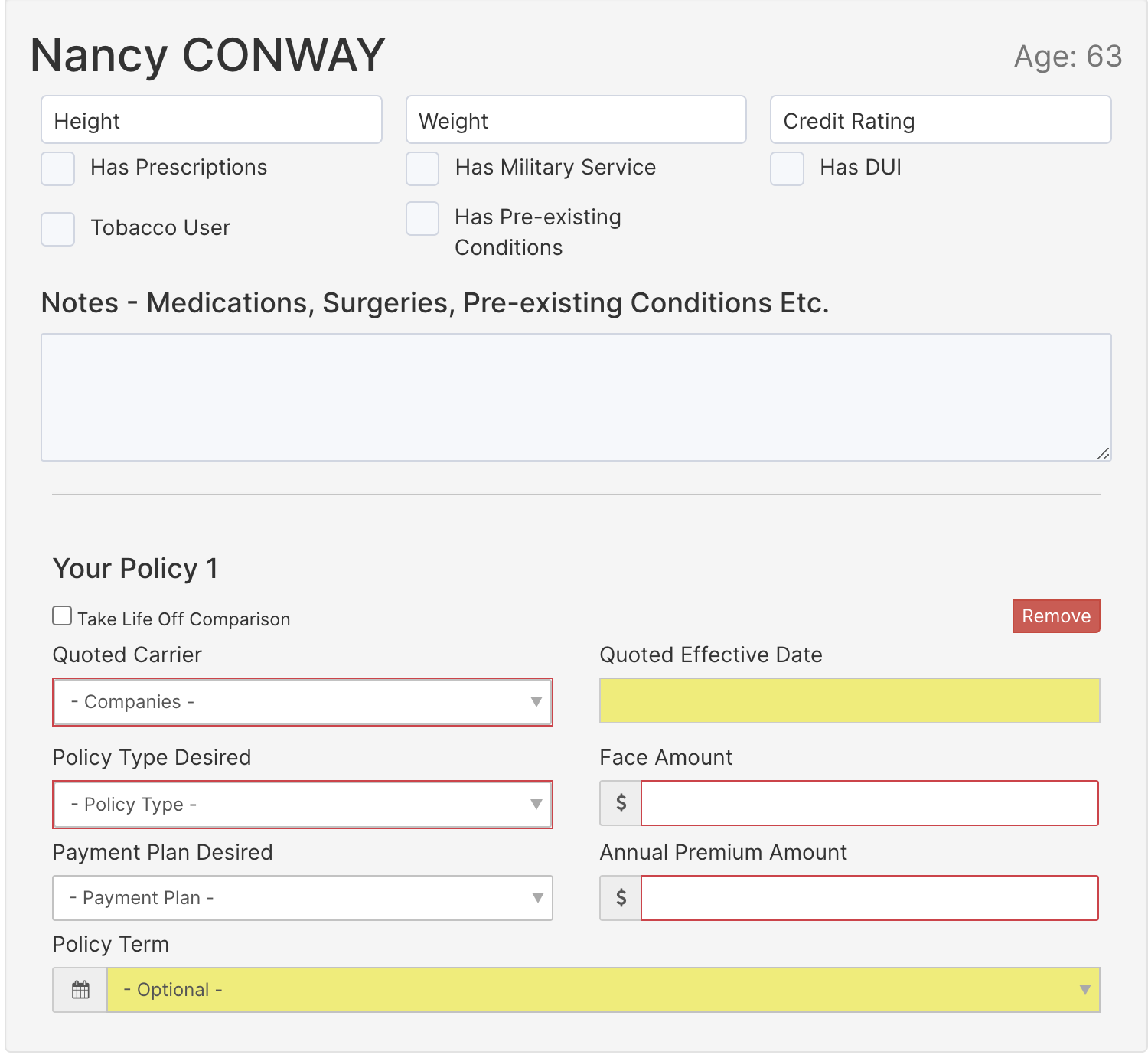1148x1058 pixels.
Task: Mark the Has Pre-existing Conditions checkbox
Action: point(422,218)
